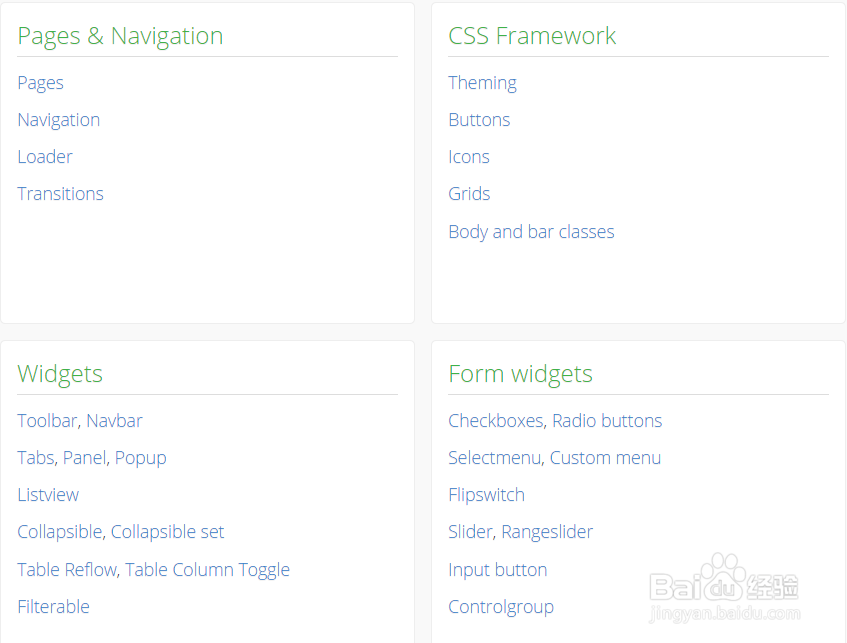Click the Toolbar link

pos(46,420)
